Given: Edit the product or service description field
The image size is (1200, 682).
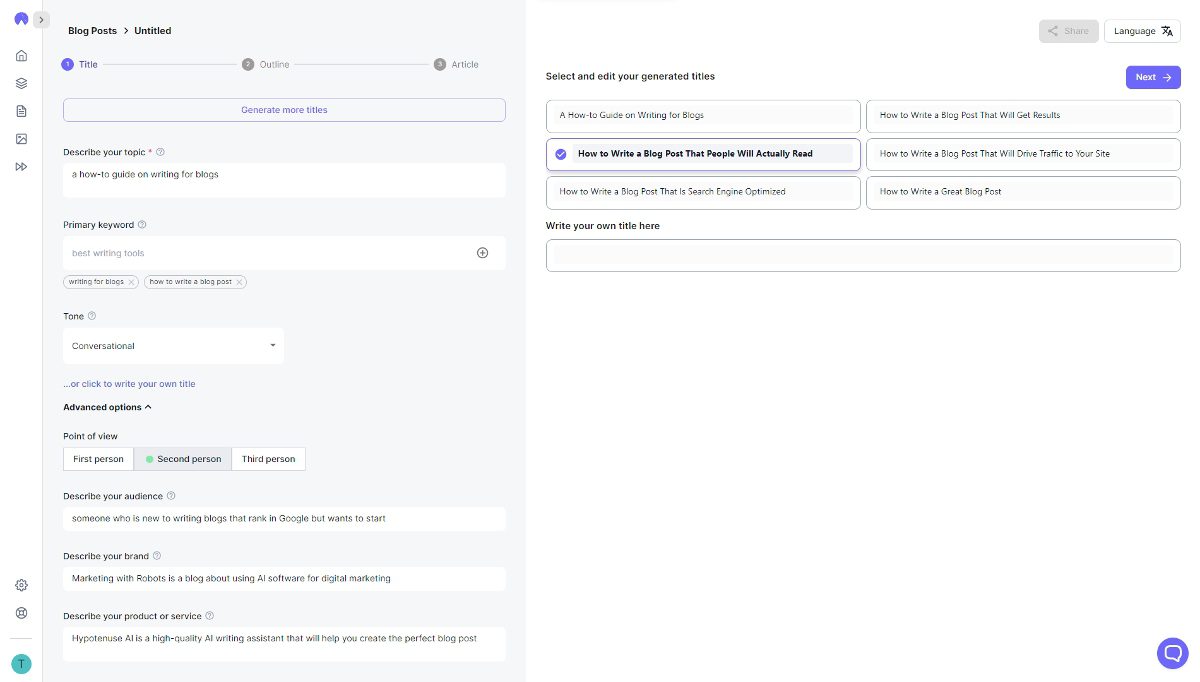Looking at the screenshot, I should [284, 643].
